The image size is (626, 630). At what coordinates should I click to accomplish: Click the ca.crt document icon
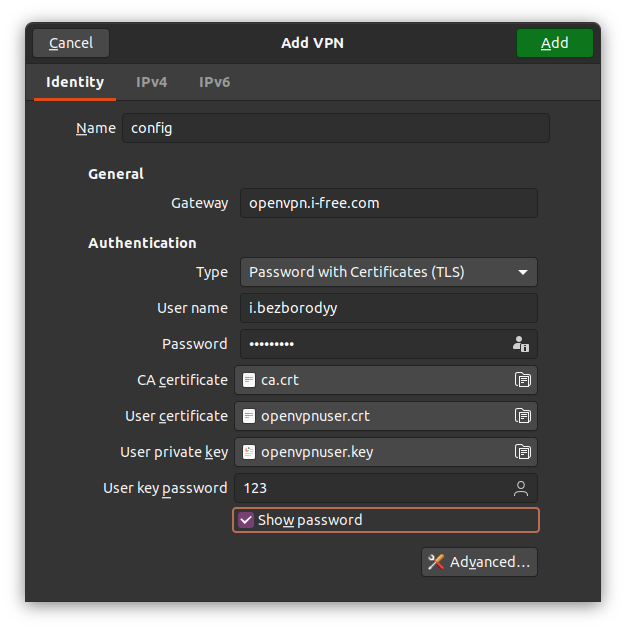pos(249,380)
